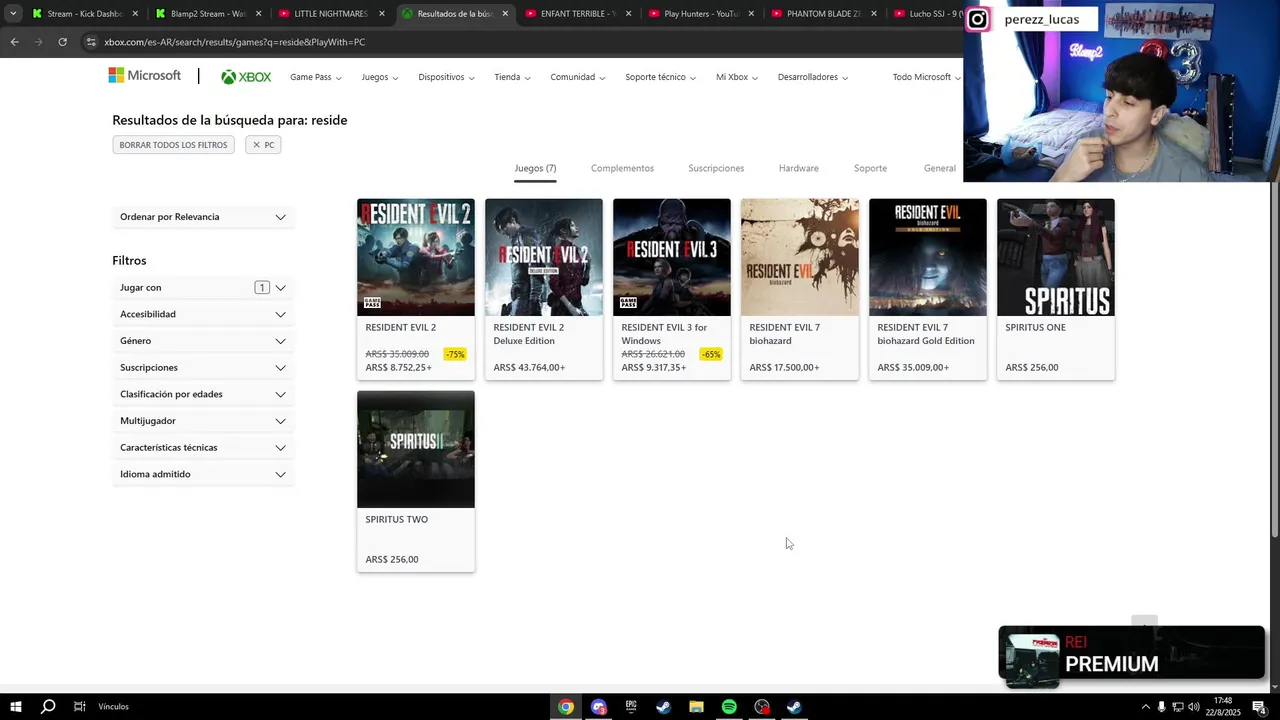This screenshot has width=1280, height=720.
Task: Click the browser address bar URL
Action: pos(234,42)
